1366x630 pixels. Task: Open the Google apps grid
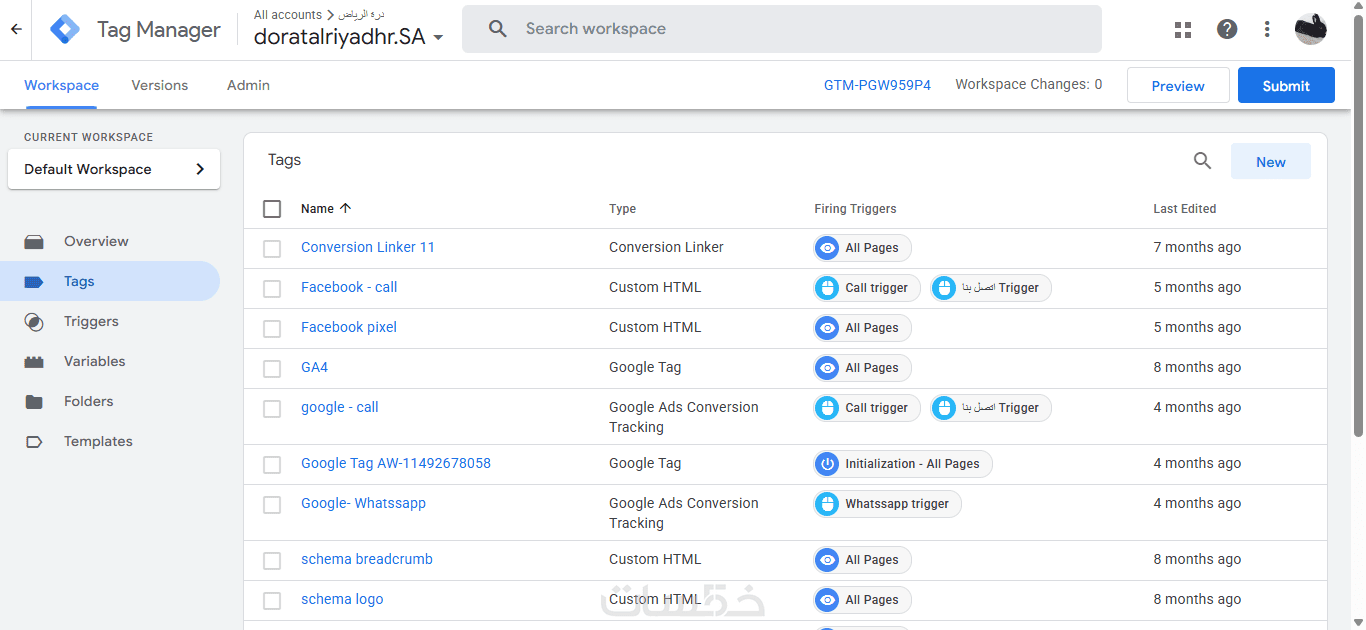pyautogui.click(x=1183, y=29)
